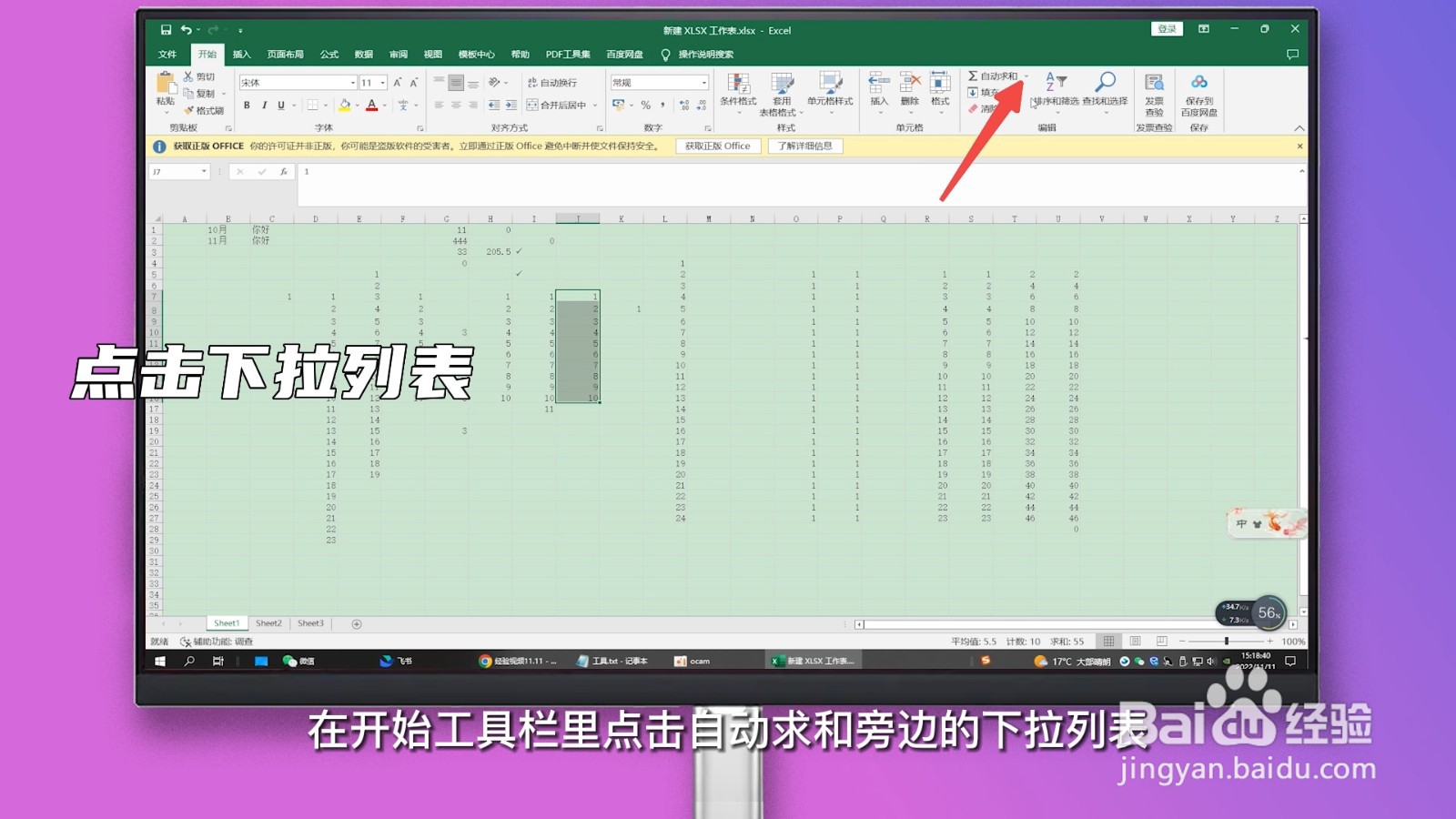
Task: Click the 了解详细信息 link
Action: click(x=806, y=146)
